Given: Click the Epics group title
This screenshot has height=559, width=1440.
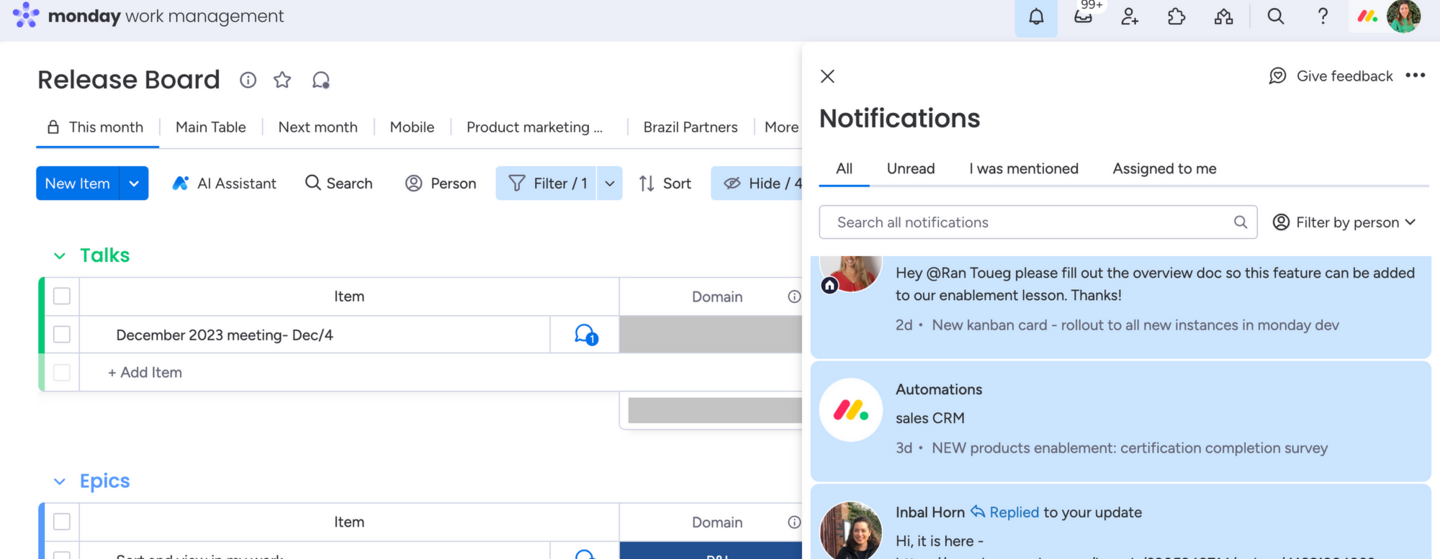Looking at the screenshot, I should point(105,481).
